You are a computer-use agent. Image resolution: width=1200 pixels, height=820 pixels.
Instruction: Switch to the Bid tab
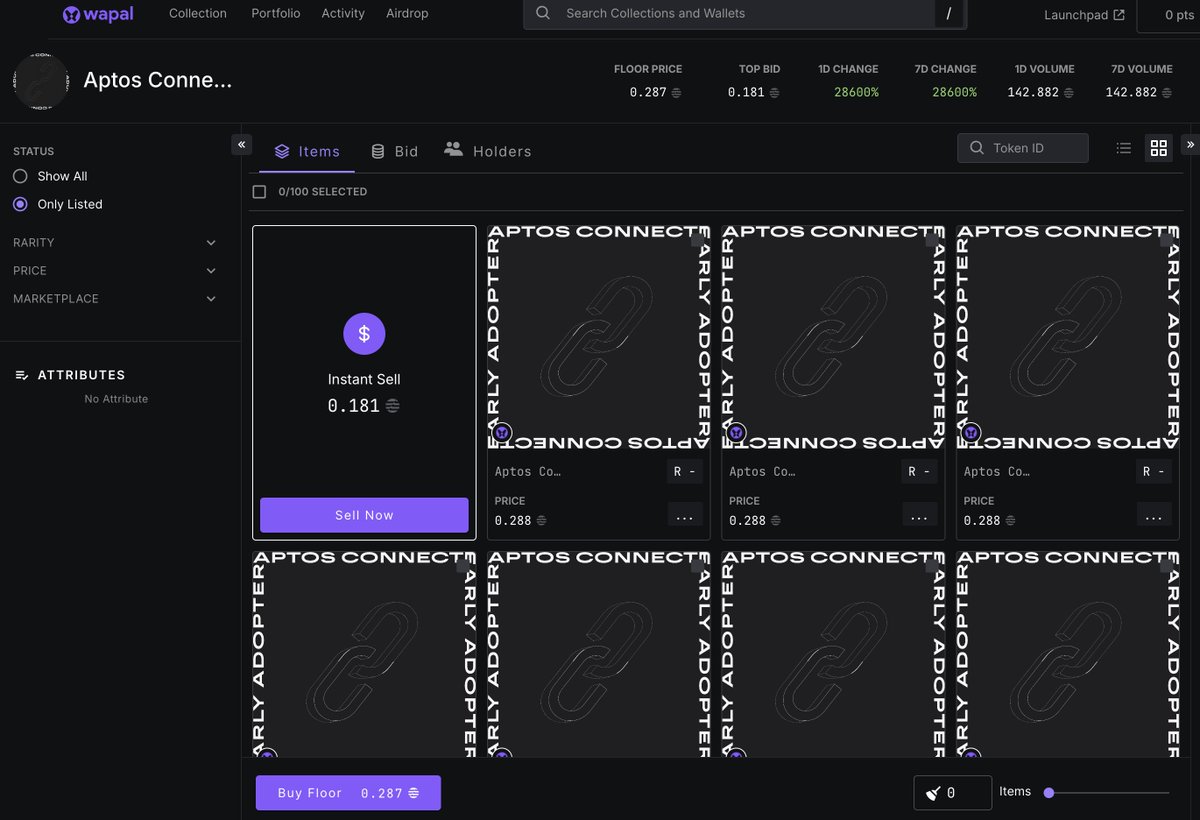pyautogui.click(x=394, y=151)
